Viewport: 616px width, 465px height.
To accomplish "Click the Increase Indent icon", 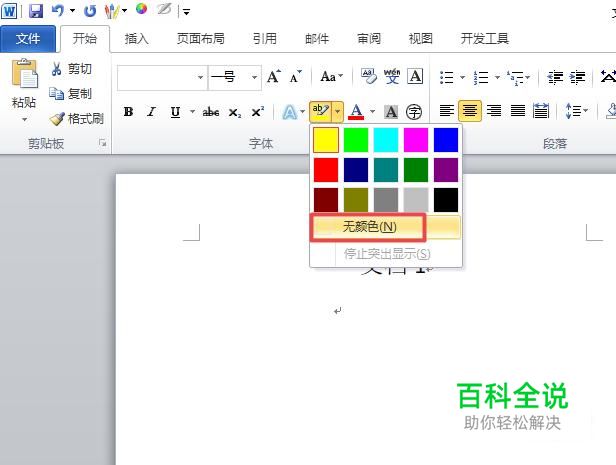I will (578, 77).
